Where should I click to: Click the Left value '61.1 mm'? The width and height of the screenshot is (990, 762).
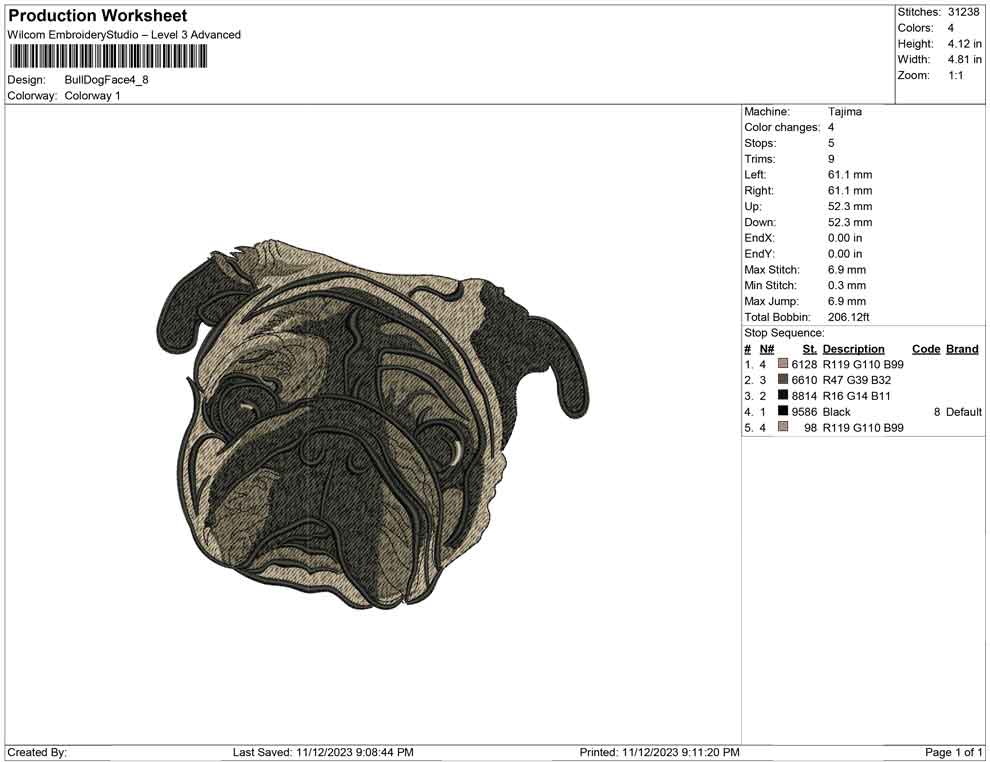[850, 175]
